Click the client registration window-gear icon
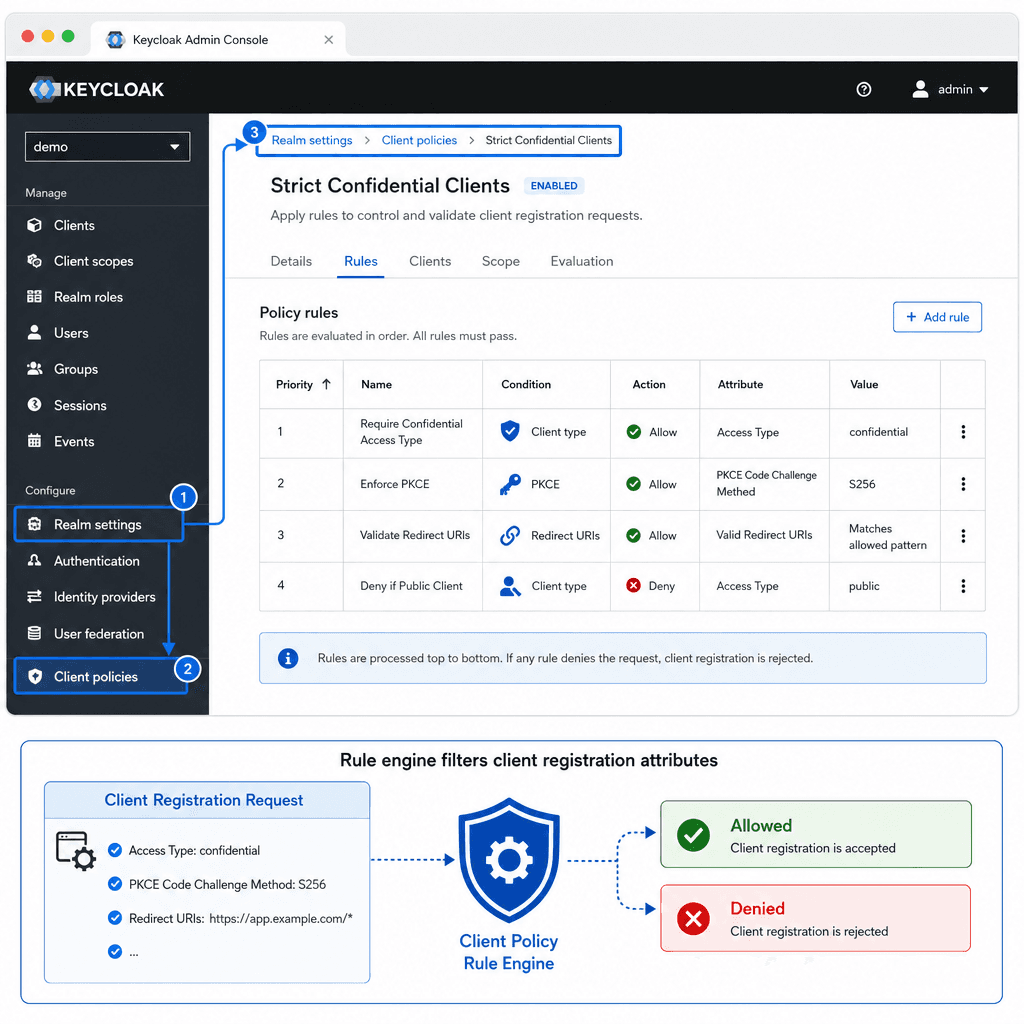The height and width of the screenshot is (1024, 1024). [76, 850]
